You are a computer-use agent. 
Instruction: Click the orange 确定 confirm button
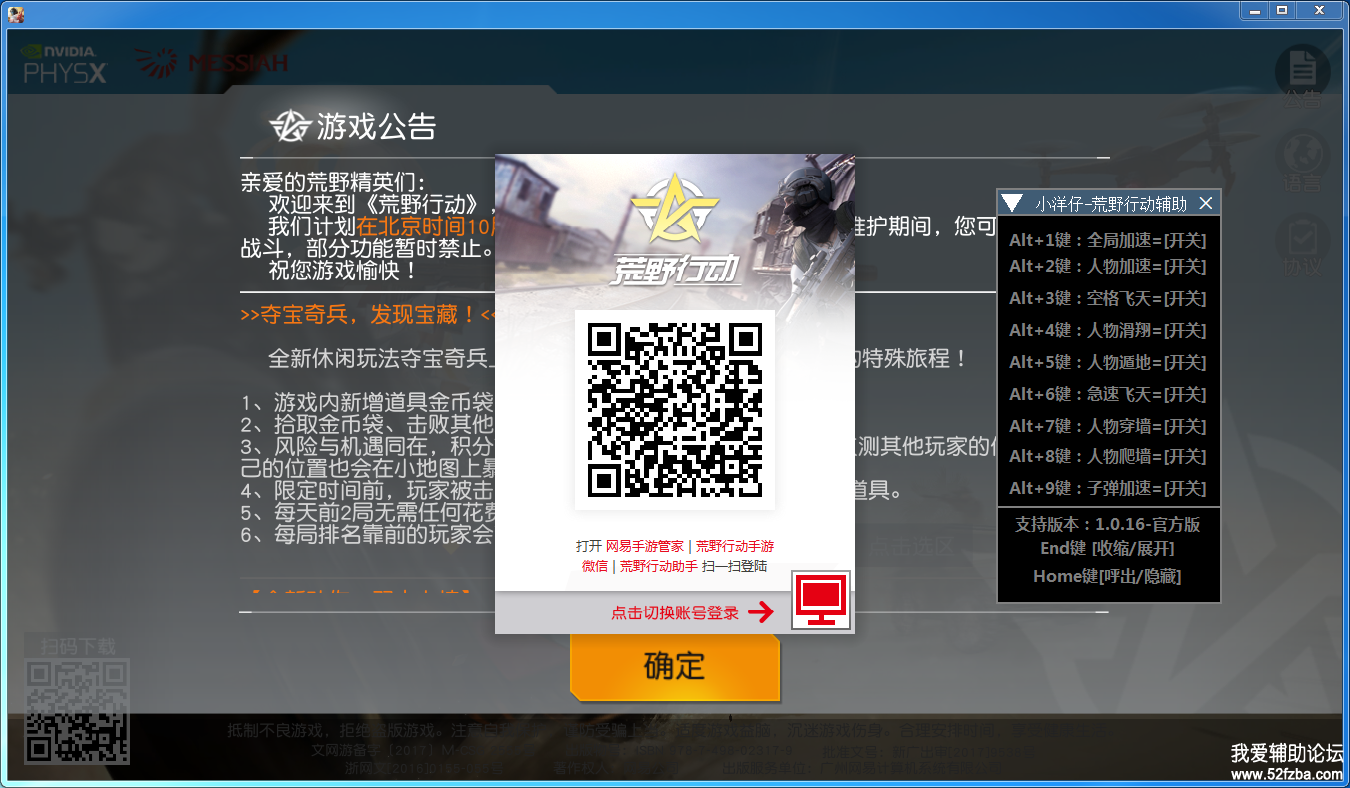tap(675, 666)
